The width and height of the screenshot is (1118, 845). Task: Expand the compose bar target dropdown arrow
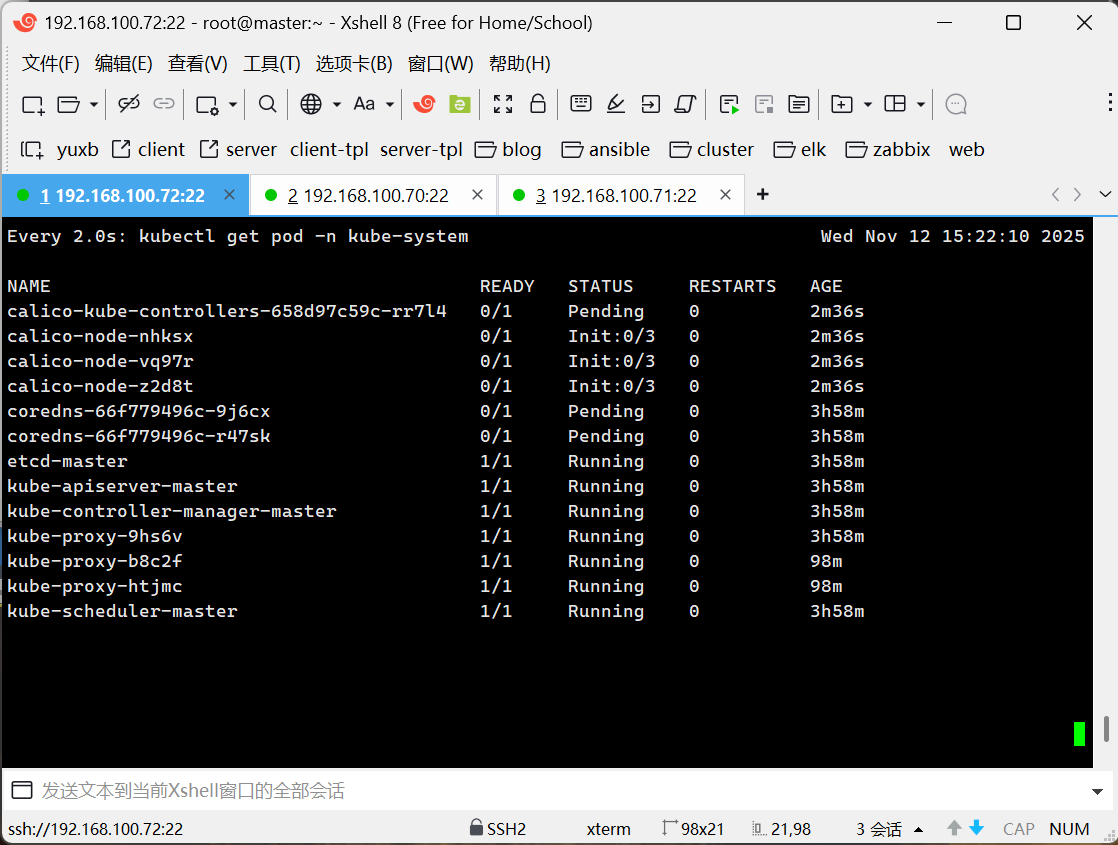point(1097,791)
